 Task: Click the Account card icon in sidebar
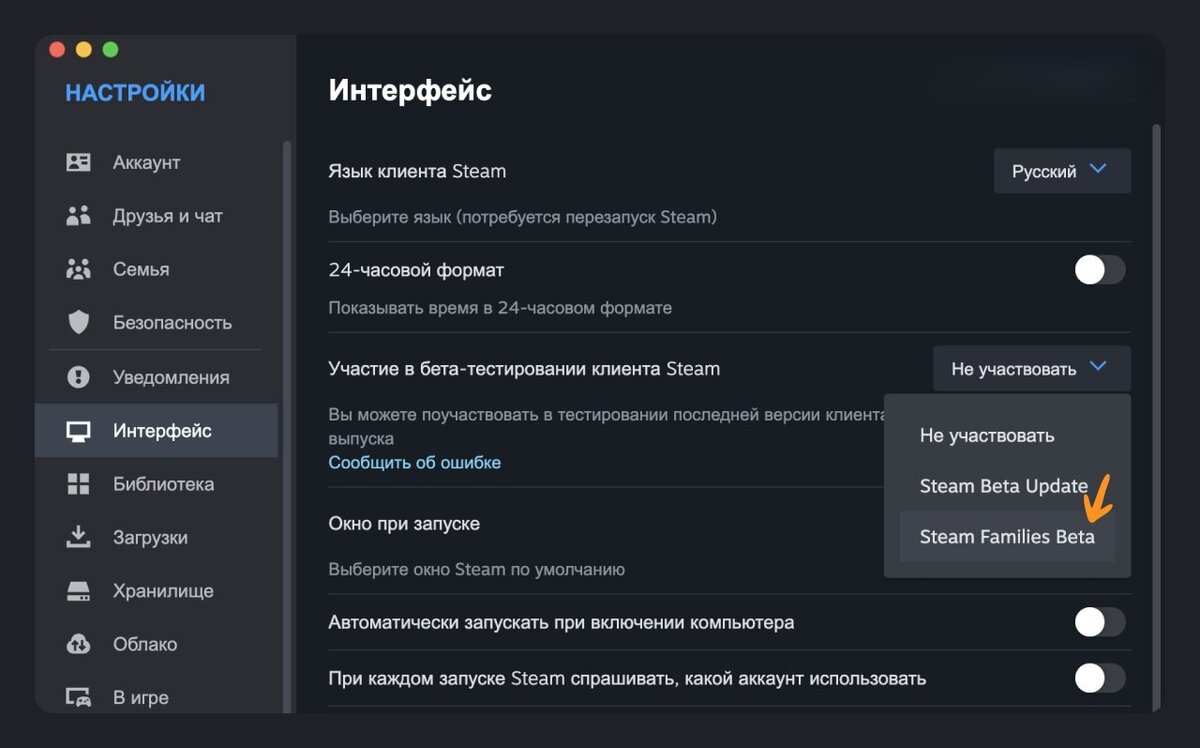[78, 162]
